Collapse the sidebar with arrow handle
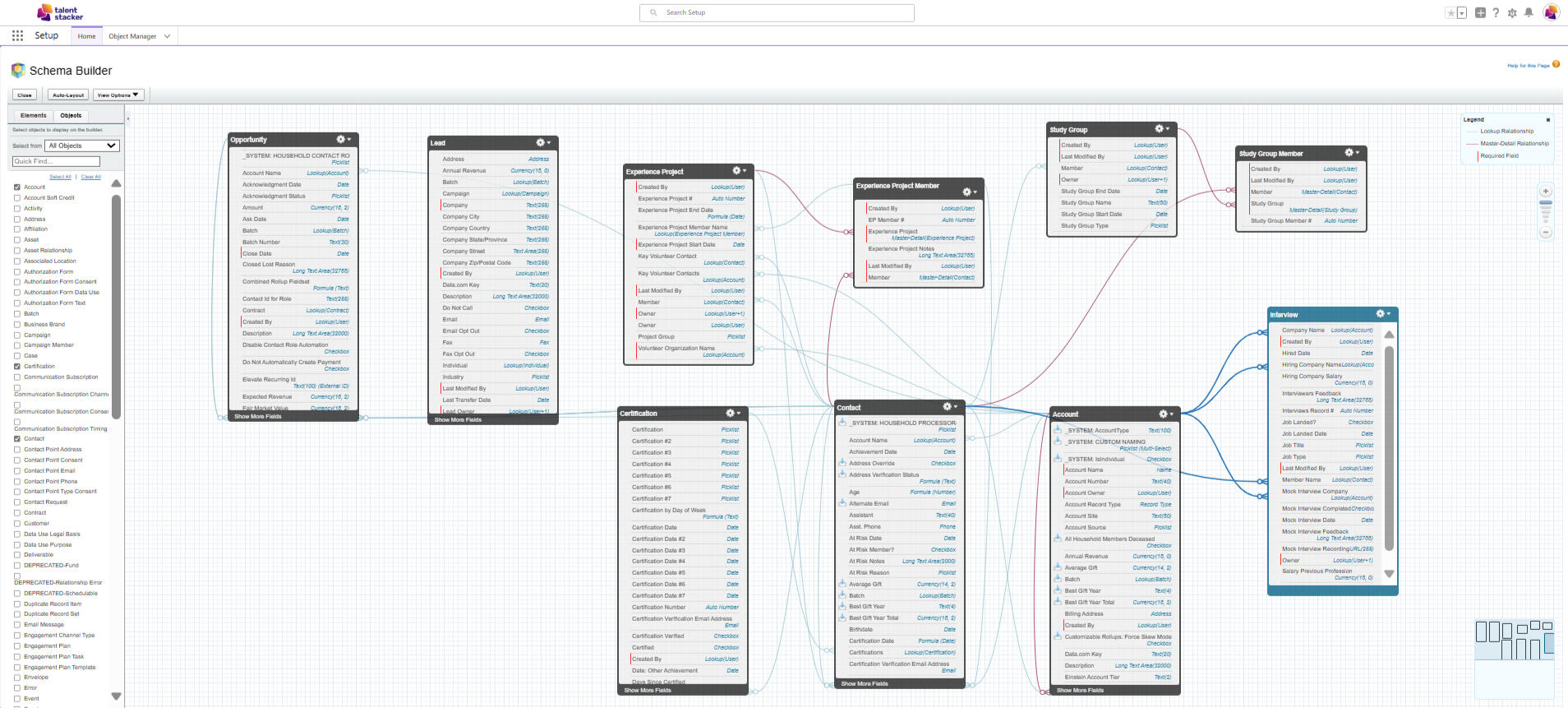Screen dimensions: 1568x708 coord(127,118)
